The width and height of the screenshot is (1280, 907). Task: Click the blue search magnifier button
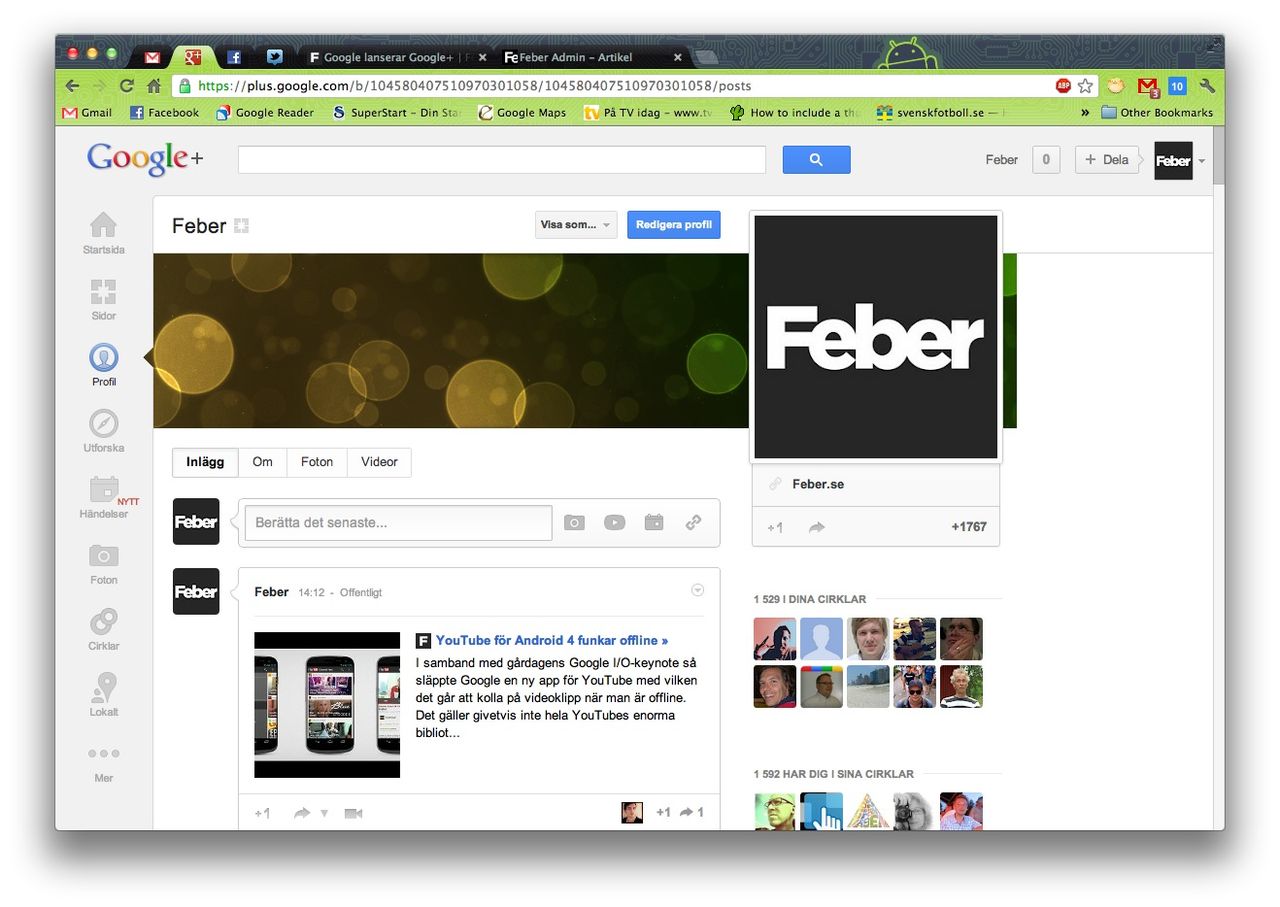coord(816,160)
